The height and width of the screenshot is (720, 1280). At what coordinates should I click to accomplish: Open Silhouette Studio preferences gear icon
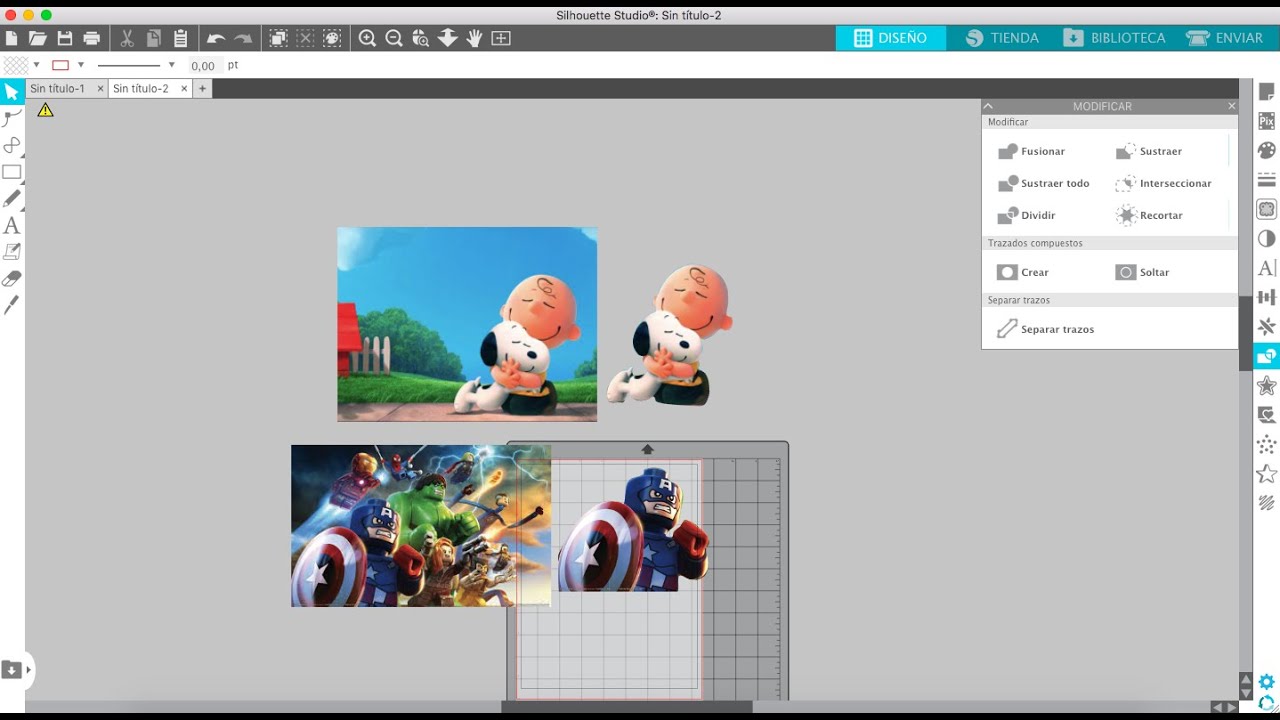coord(1267,683)
